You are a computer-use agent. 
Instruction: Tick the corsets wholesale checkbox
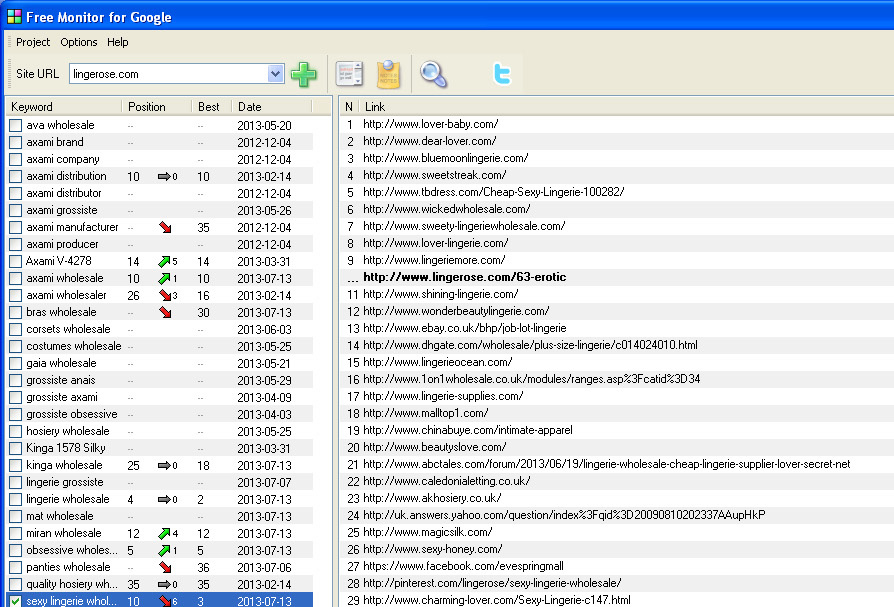pyautogui.click(x=16, y=329)
